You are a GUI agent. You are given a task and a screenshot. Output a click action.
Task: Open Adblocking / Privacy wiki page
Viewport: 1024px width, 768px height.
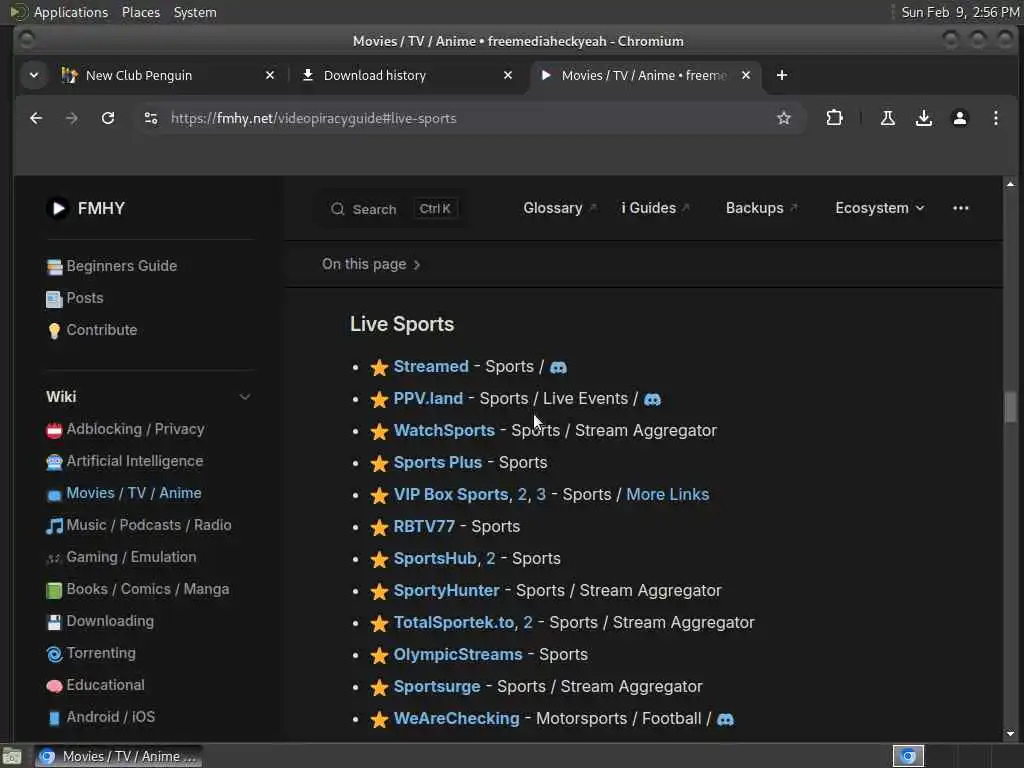[126, 429]
